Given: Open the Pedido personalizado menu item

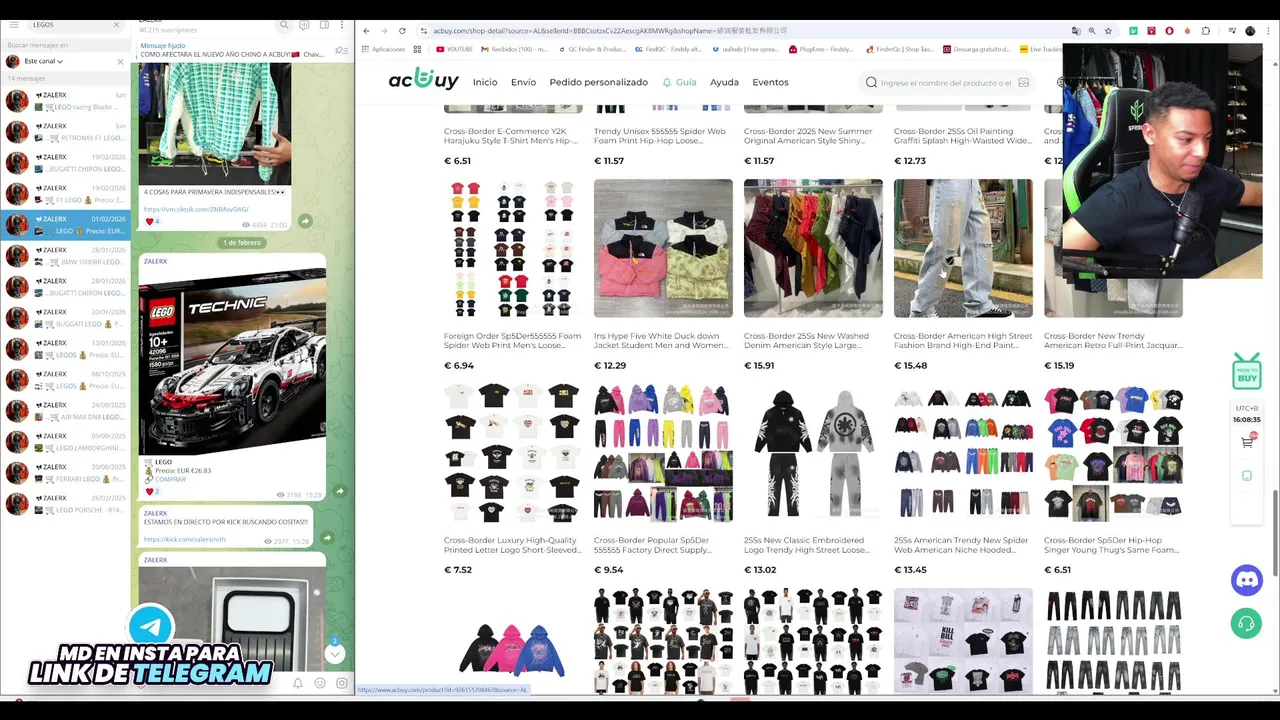Looking at the screenshot, I should pyautogui.click(x=598, y=82).
